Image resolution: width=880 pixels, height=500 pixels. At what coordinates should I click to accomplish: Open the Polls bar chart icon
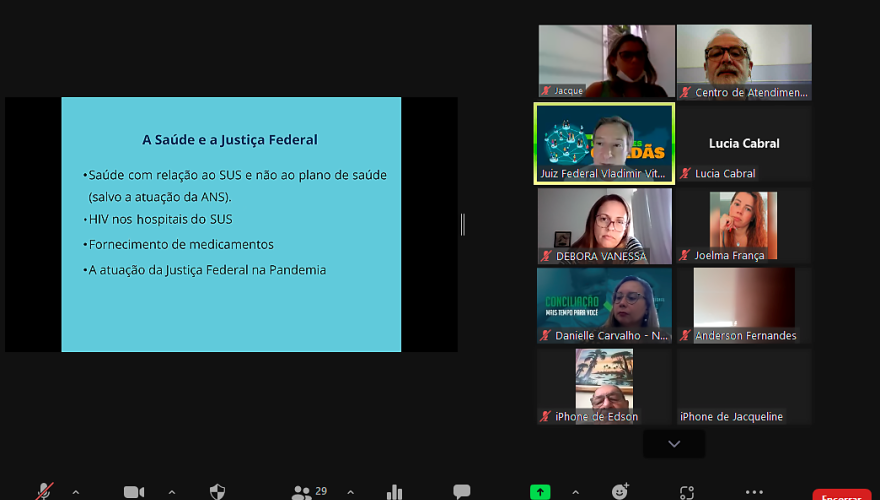click(394, 492)
